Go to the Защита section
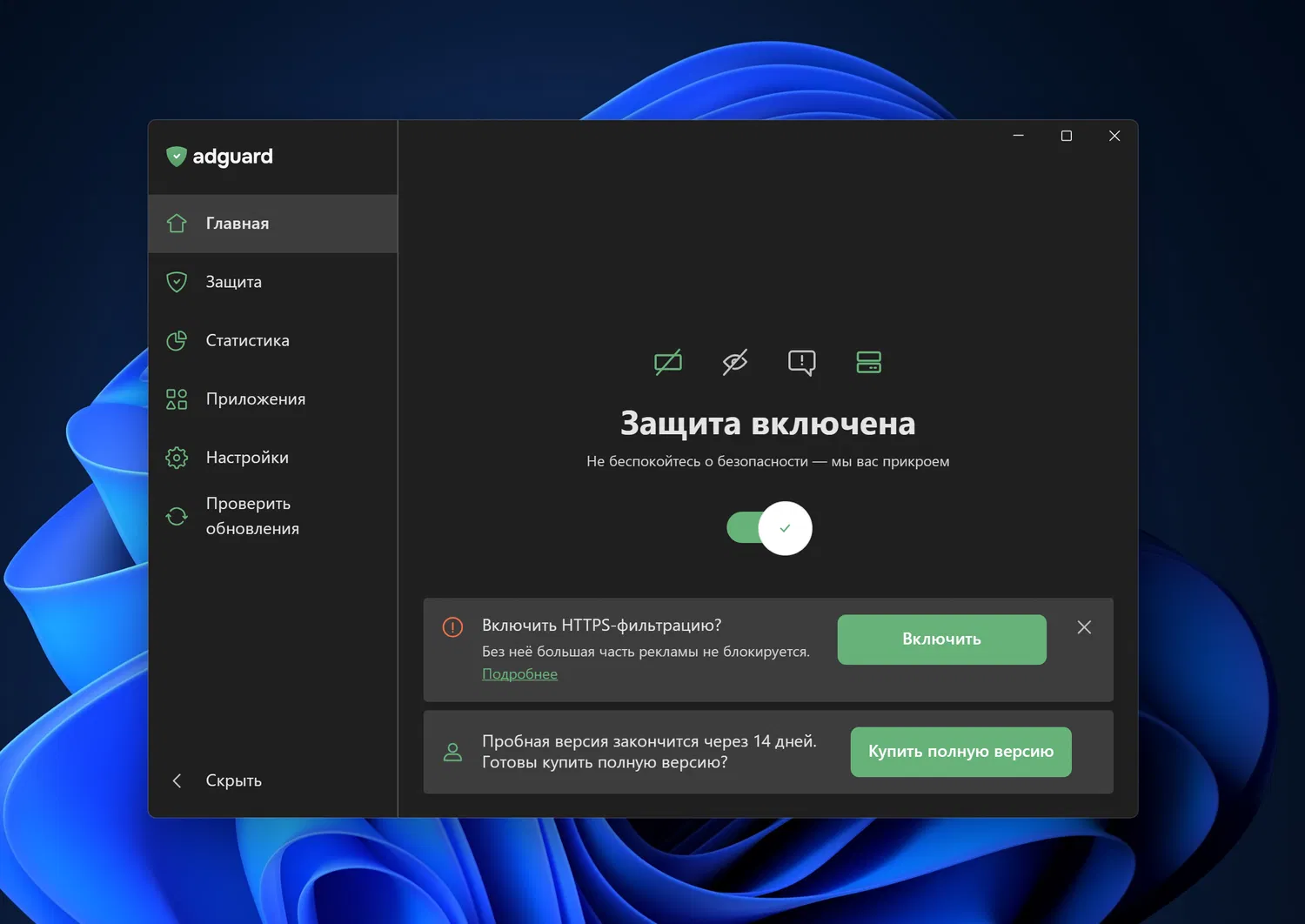The height and width of the screenshot is (924, 1305). 272,282
